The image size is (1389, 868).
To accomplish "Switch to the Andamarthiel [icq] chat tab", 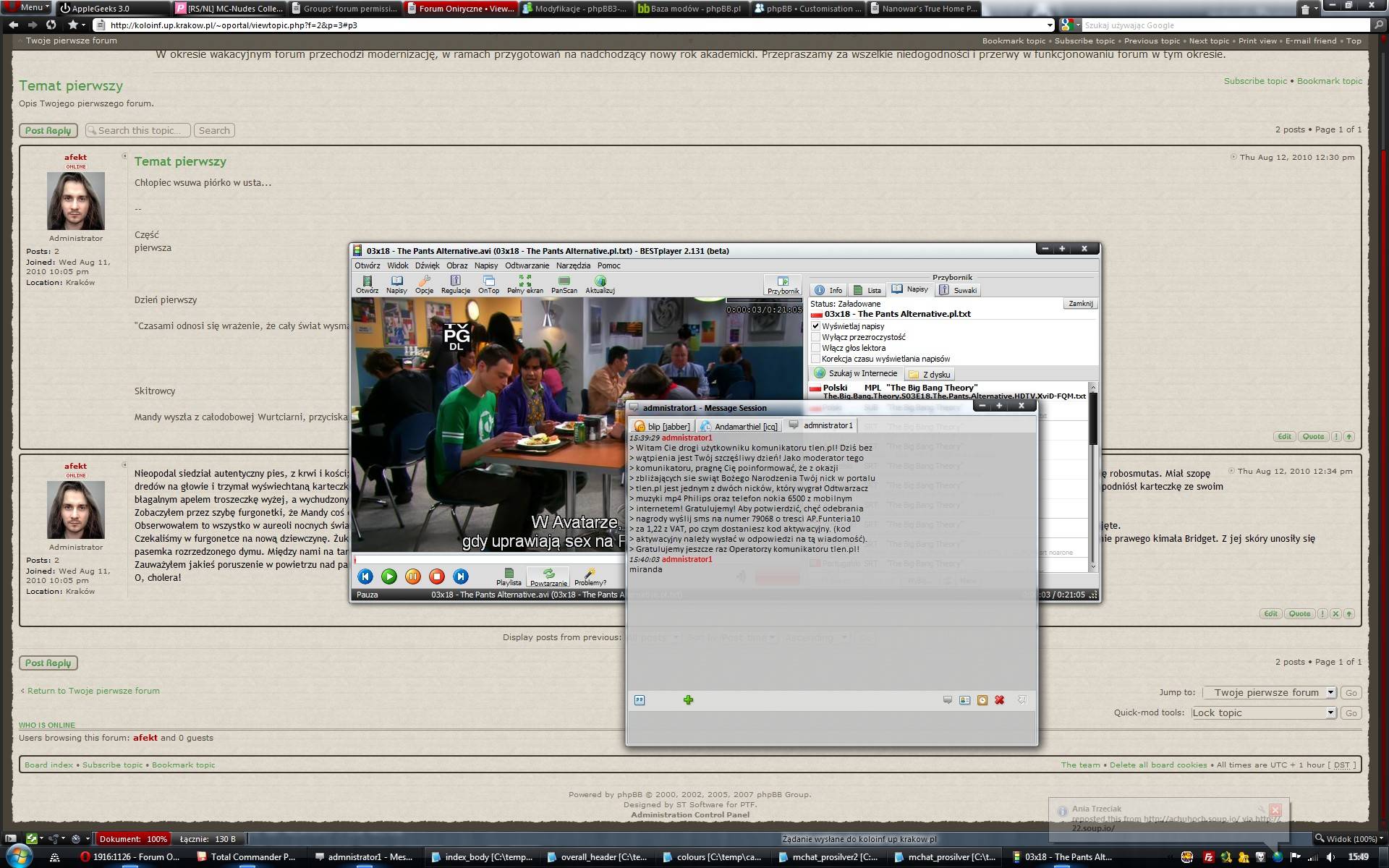I will point(739,426).
